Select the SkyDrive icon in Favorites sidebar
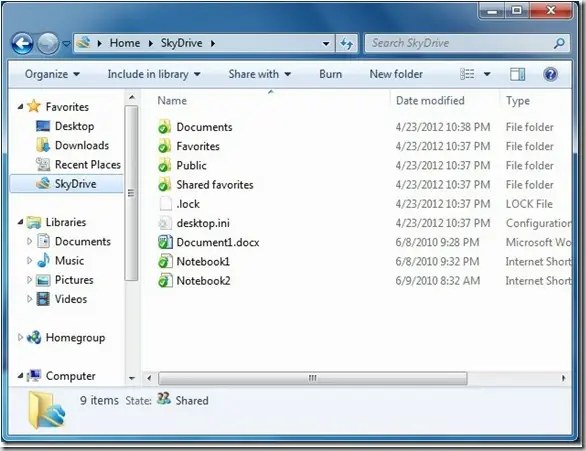This screenshot has width=586, height=451. [x=43, y=183]
